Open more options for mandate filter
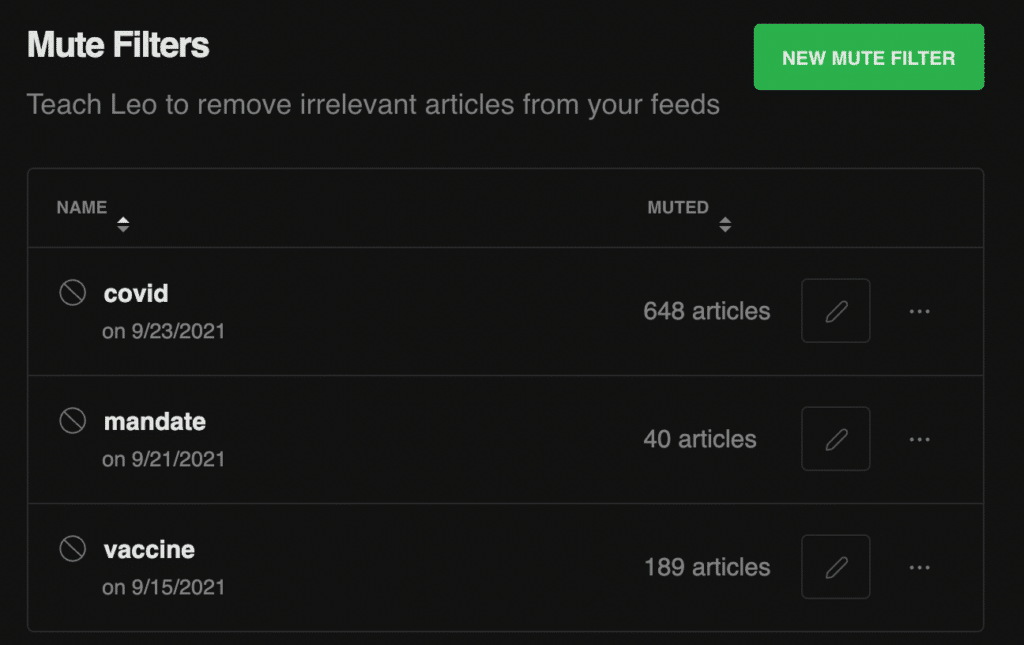The image size is (1024, 645). [920, 439]
